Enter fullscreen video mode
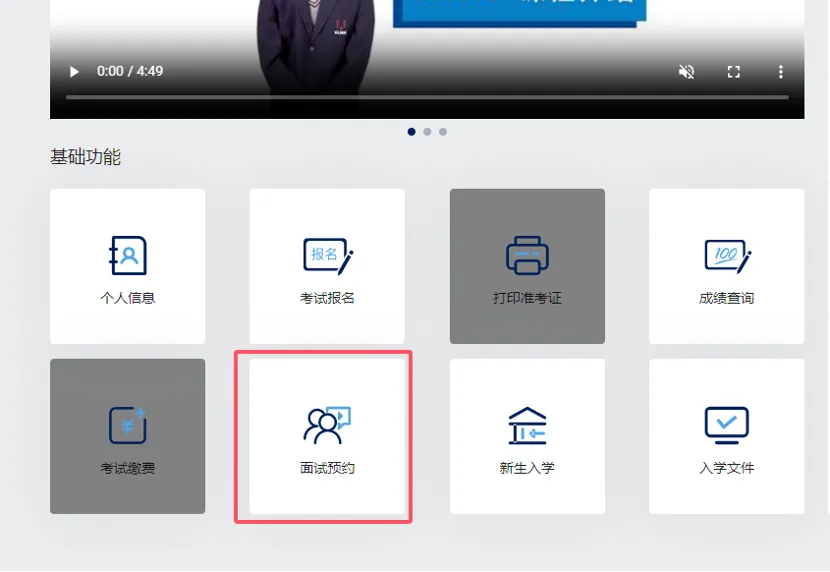Viewport: 830px width, 572px height. click(x=734, y=72)
